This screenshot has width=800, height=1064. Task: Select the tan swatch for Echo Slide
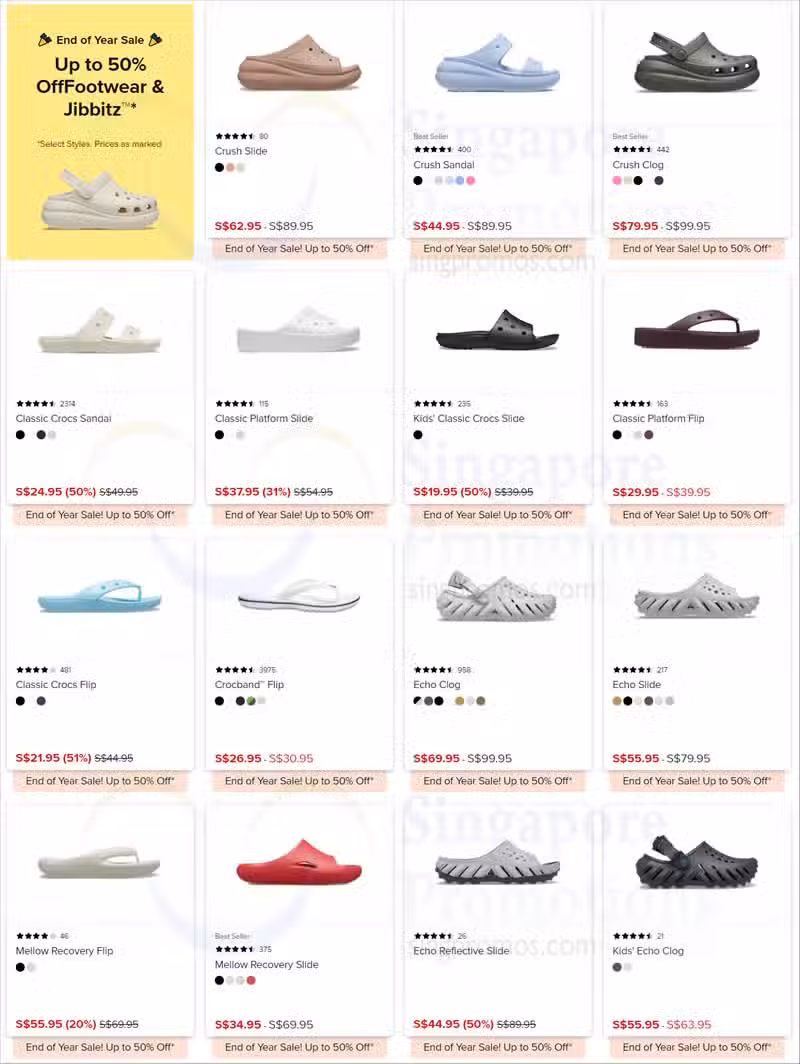pyautogui.click(x=617, y=701)
